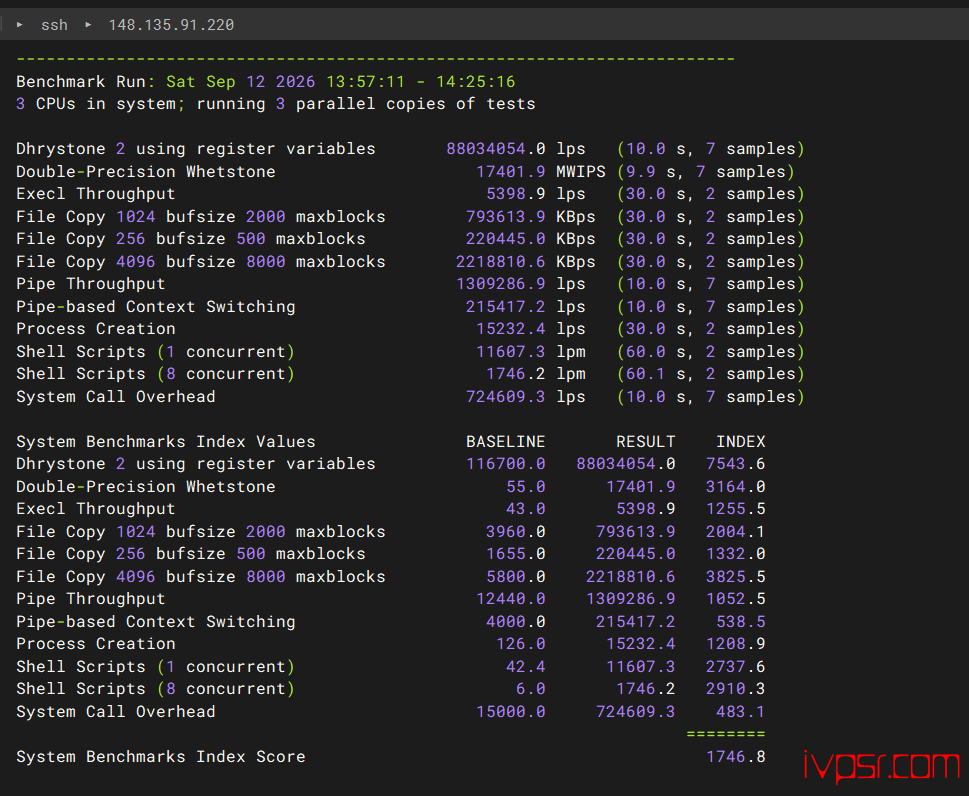Screen dimensions: 969x796
Task: Click the index value '1332.0'
Action: (735, 554)
